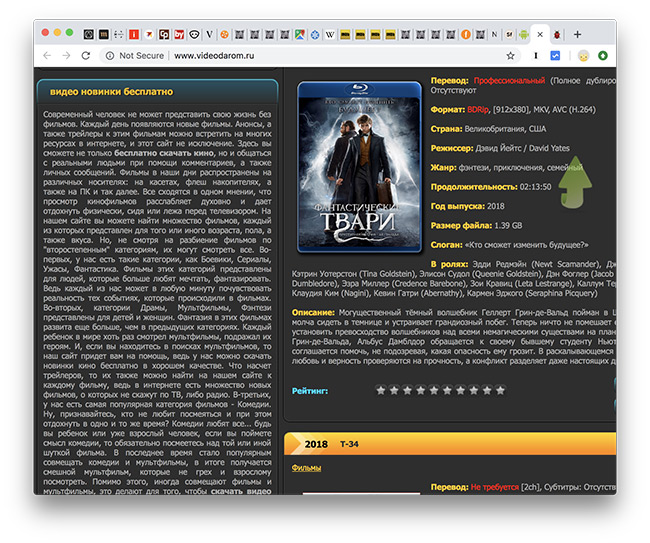Image resolution: width=650 pixels, height=543 pixels.
Task: Bookmark this page with the star icon
Action: (510, 56)
